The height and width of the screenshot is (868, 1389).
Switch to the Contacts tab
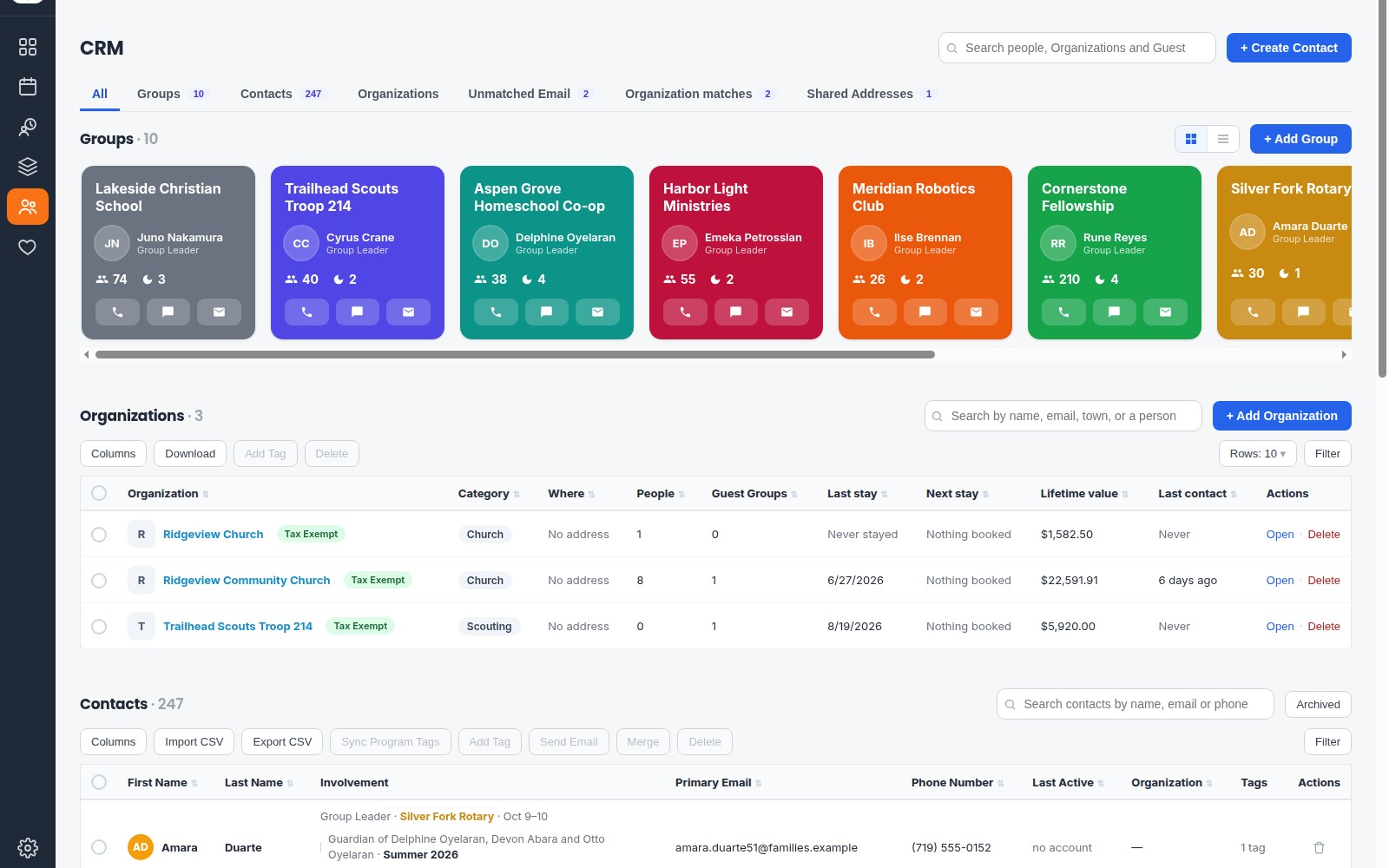pos(283,94)
